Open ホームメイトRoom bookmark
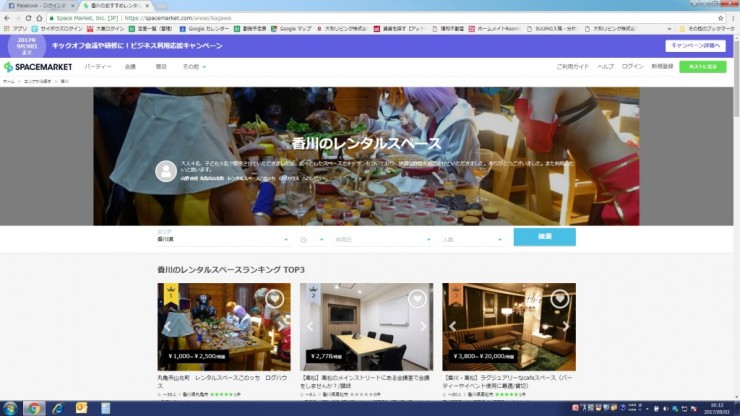Viewport: 740px width, 416px height. coord(494,29)
